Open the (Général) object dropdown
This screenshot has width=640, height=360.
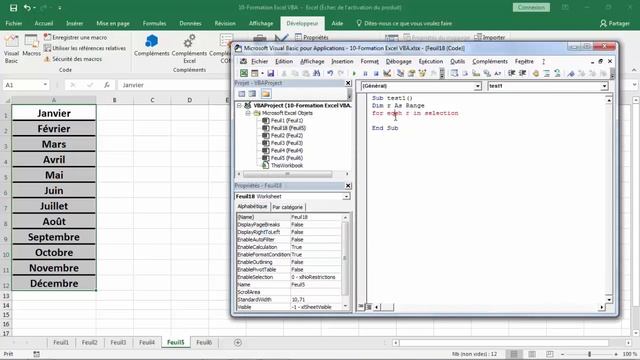point(478,86)
